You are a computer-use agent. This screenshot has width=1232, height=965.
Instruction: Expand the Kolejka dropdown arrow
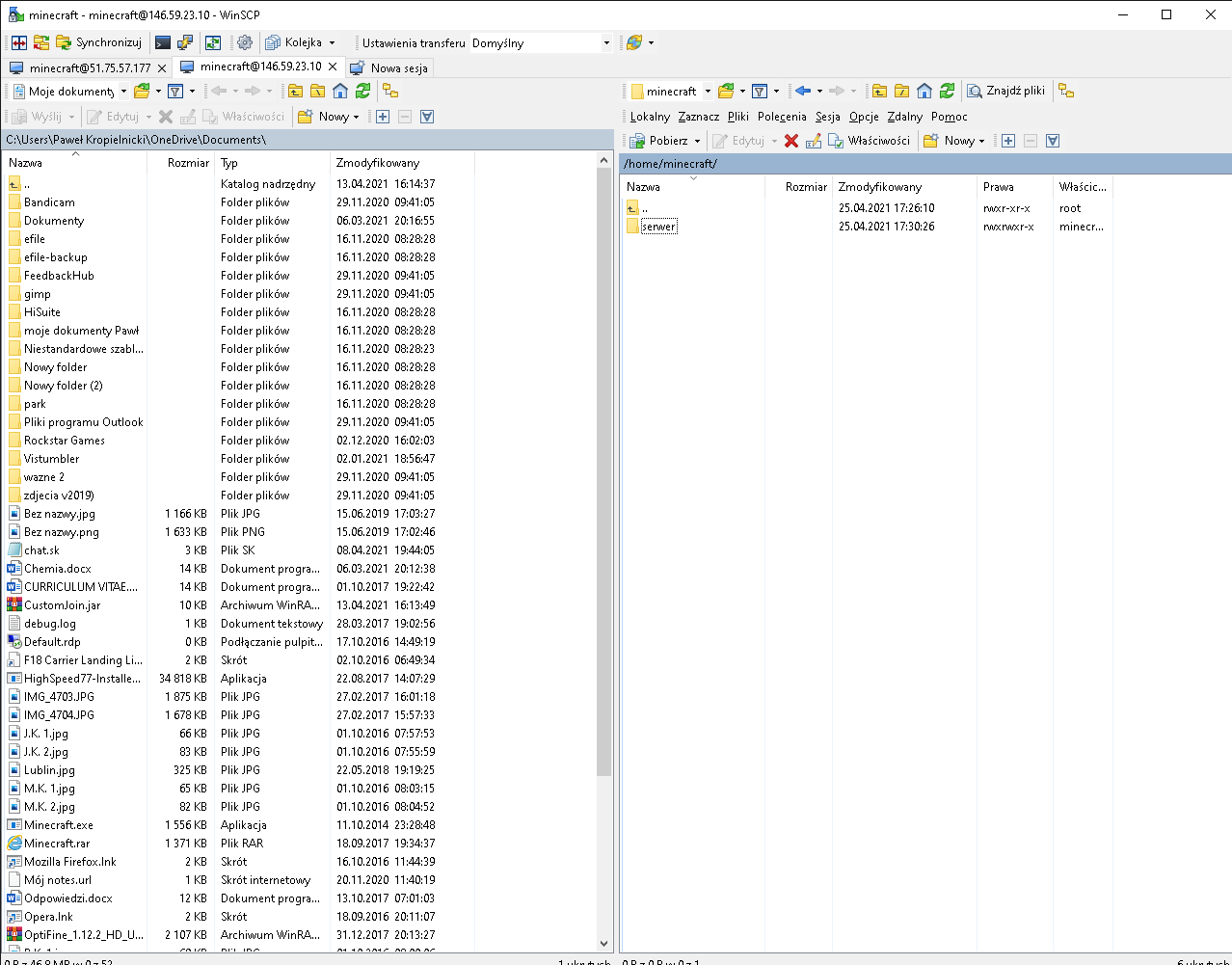click(333, 42)
